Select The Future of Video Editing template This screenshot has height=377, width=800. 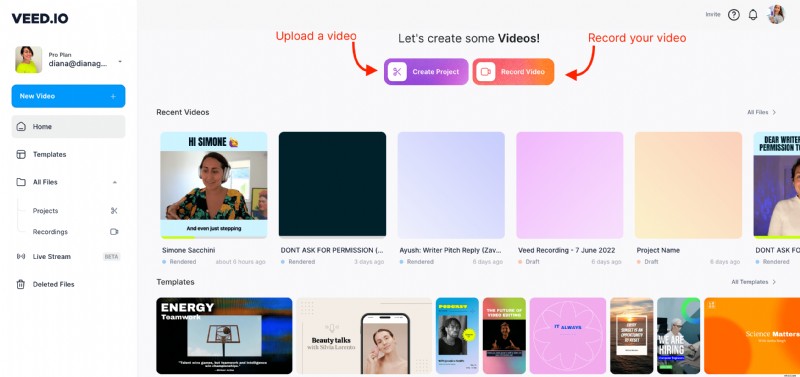(504, 336)
